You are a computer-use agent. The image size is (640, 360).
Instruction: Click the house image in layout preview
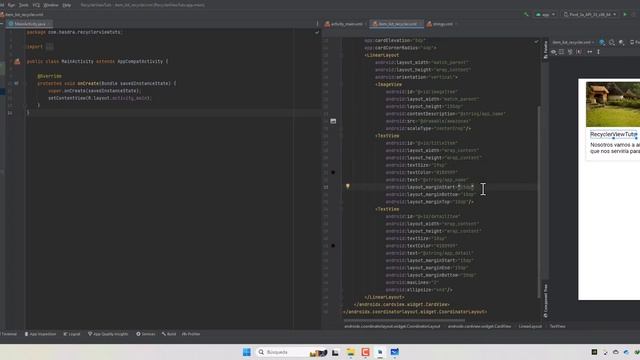[613, 104]
